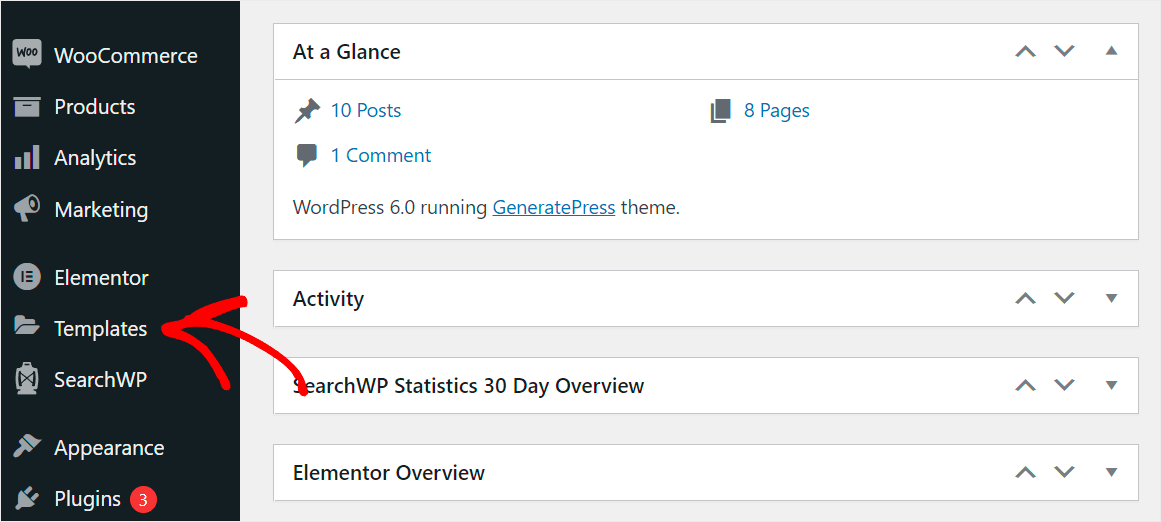Move the At a Glance widget up

1026,51
